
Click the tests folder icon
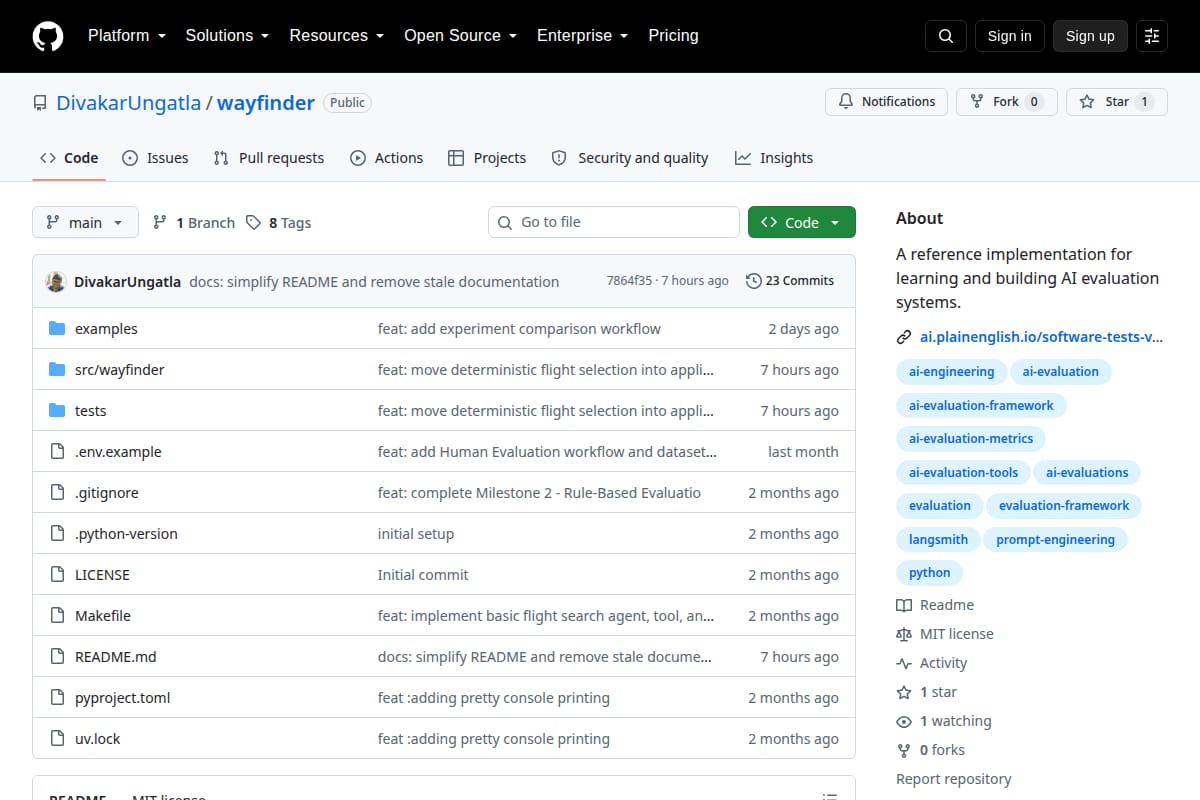click(x=57, y=411)
